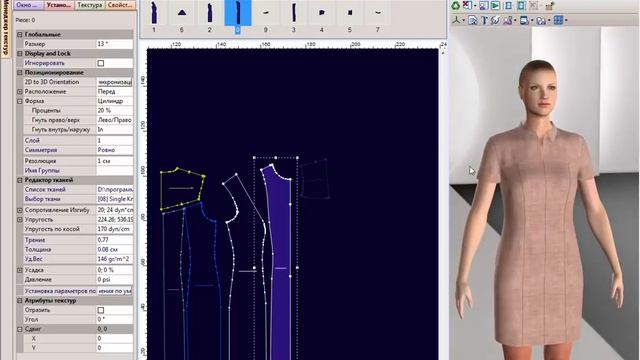Click the green recycle refresh icon

pos(456,6)
